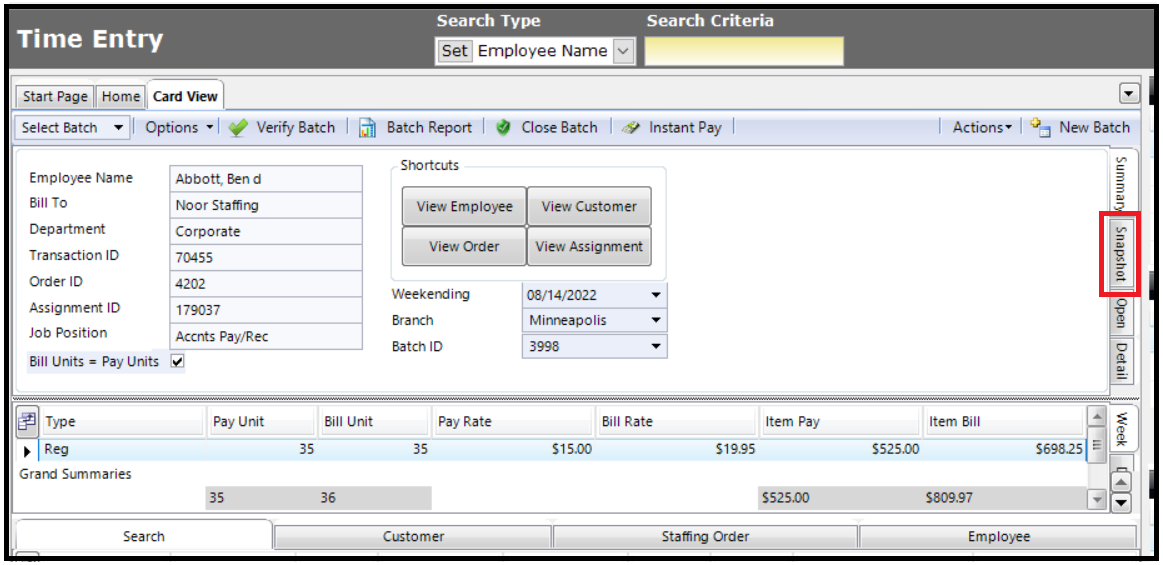Click the Bill Unit column header
This screenshot has height=565, width=1163.
pos(375,422)
